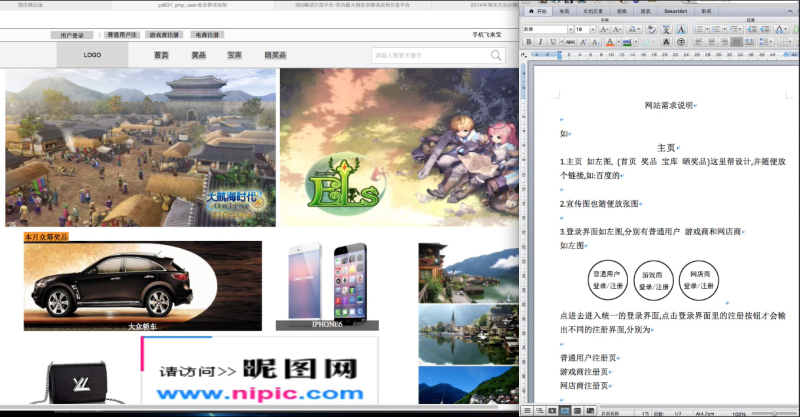Click 用户登录 button on webpage
The image size is (800, 417).
[x=72, y=35]
